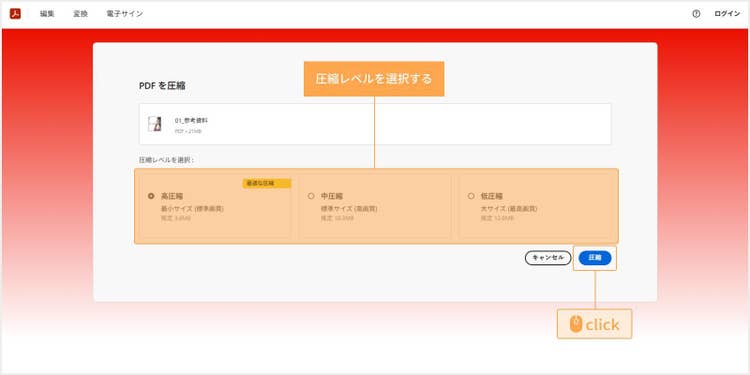Open the 編集 menu

pyautogui.click(x=47, y=14)
